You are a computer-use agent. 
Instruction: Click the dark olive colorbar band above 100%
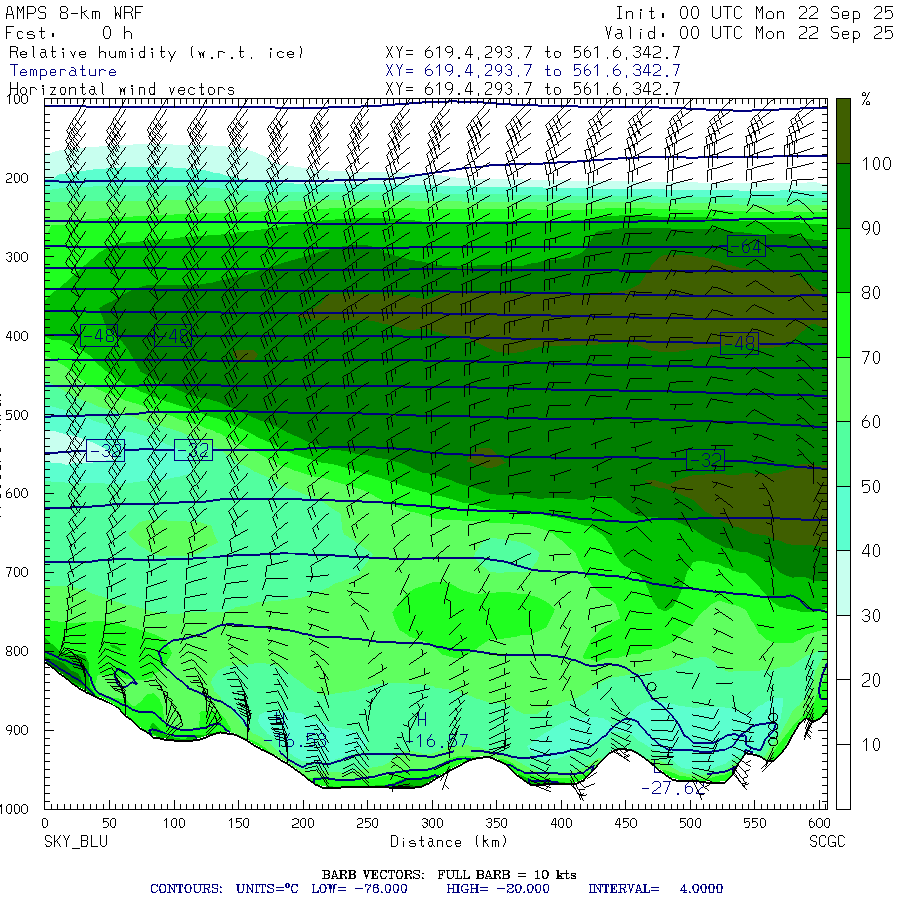tap(843, 131)
